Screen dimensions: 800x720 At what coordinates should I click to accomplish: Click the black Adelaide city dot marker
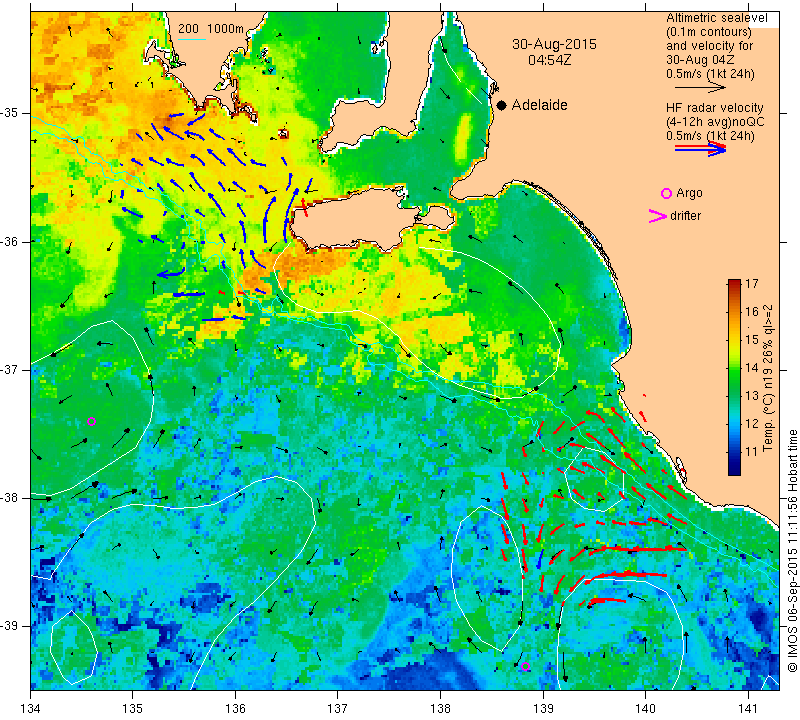pos(502,105)
